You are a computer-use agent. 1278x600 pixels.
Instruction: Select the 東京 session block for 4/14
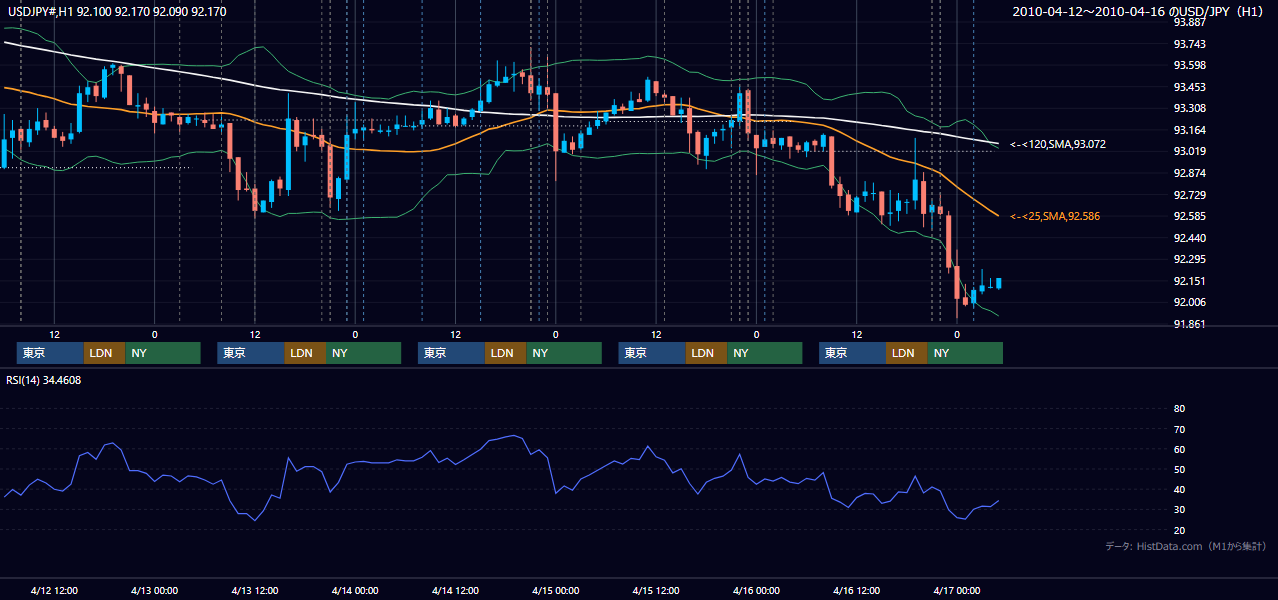tap(451, 353)
